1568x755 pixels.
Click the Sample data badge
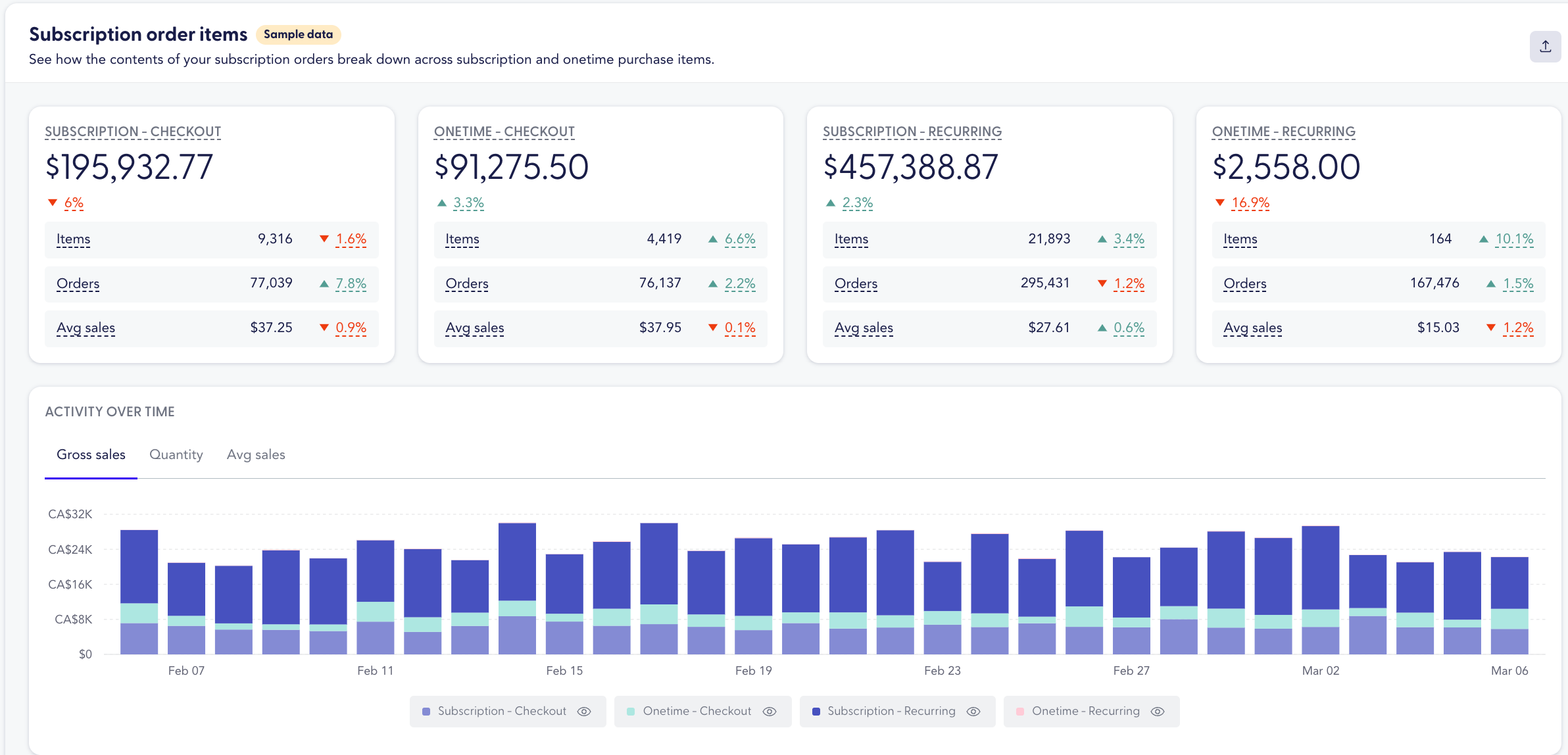click(298, 34)
